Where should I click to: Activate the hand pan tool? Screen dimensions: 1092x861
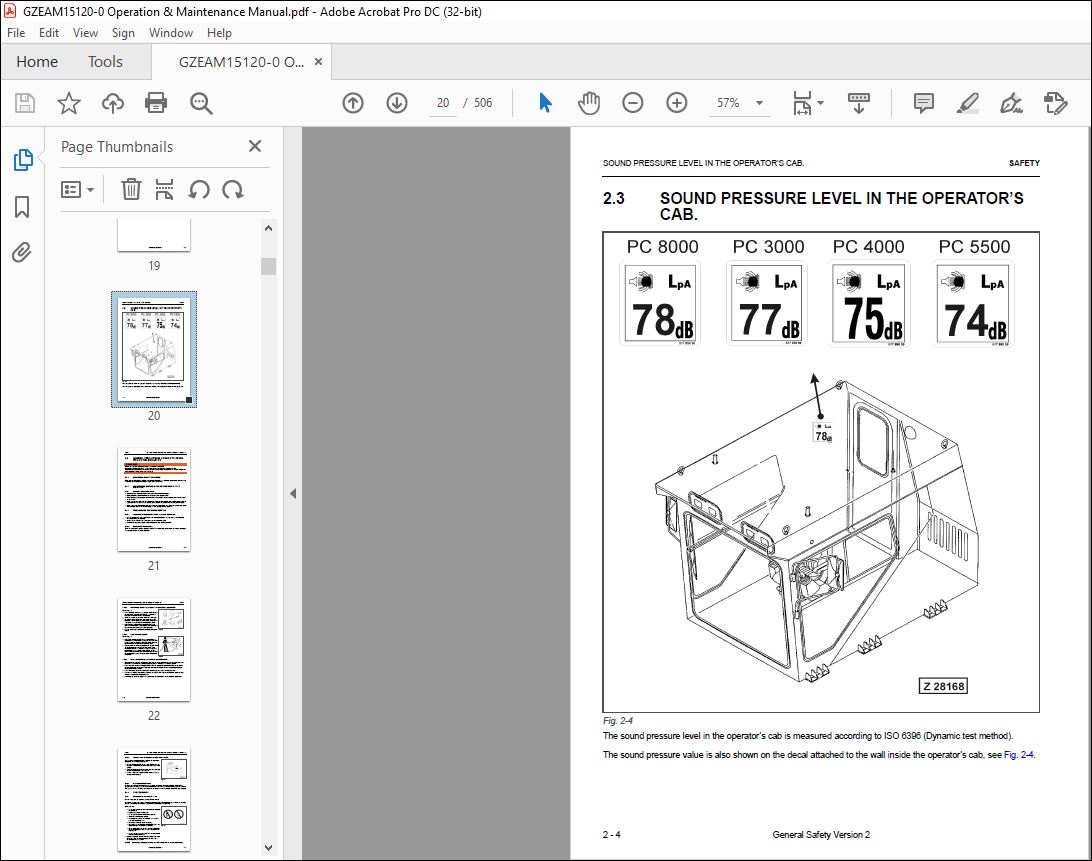588,103
